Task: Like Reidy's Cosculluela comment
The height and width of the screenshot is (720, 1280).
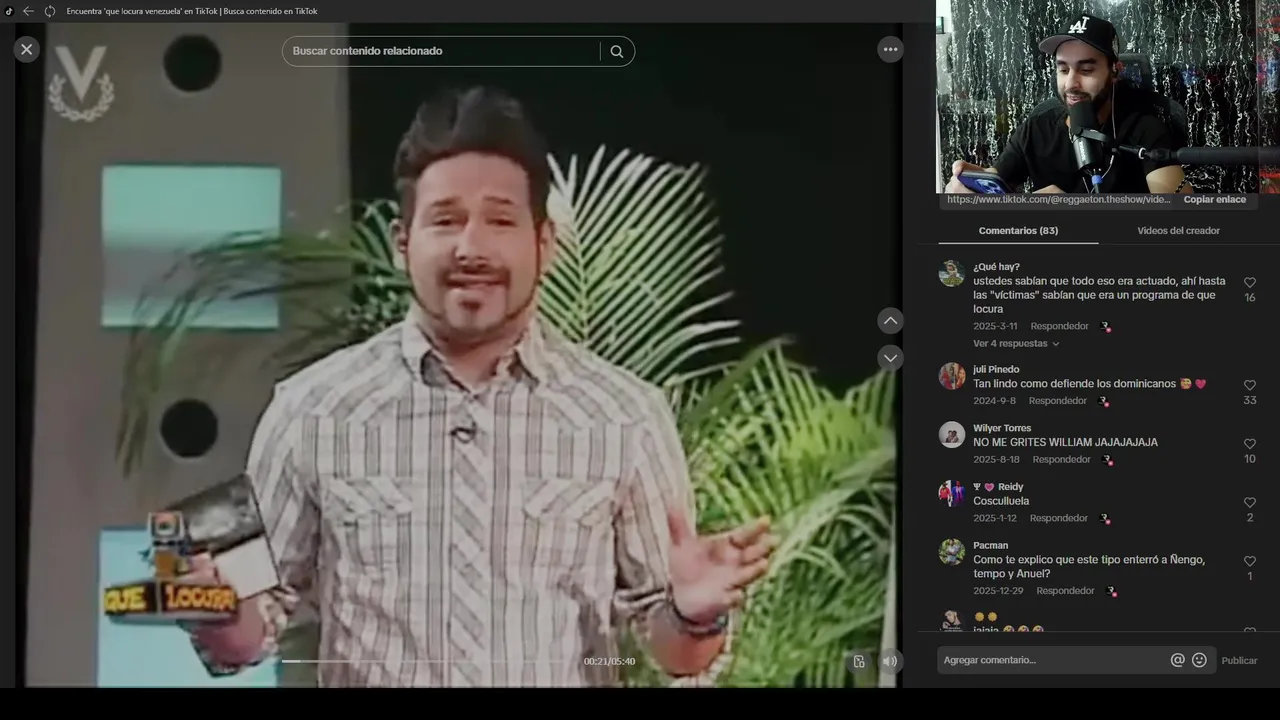Action: click(x=1249, y=503)
